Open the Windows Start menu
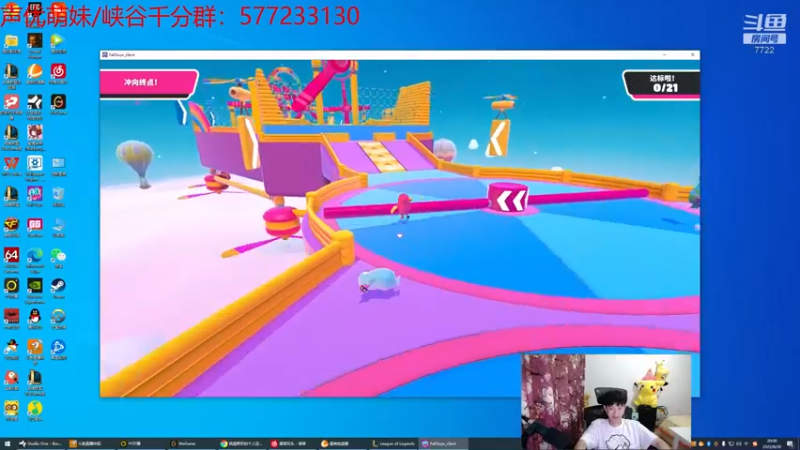800x450 pixels. [7, 444]
